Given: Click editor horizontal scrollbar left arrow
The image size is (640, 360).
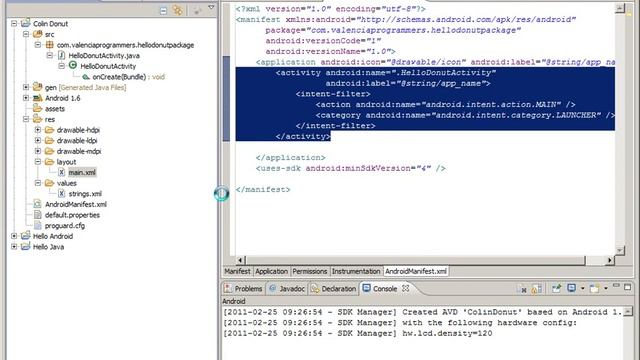Looking at the screenshot, I should tap(240, 260).
